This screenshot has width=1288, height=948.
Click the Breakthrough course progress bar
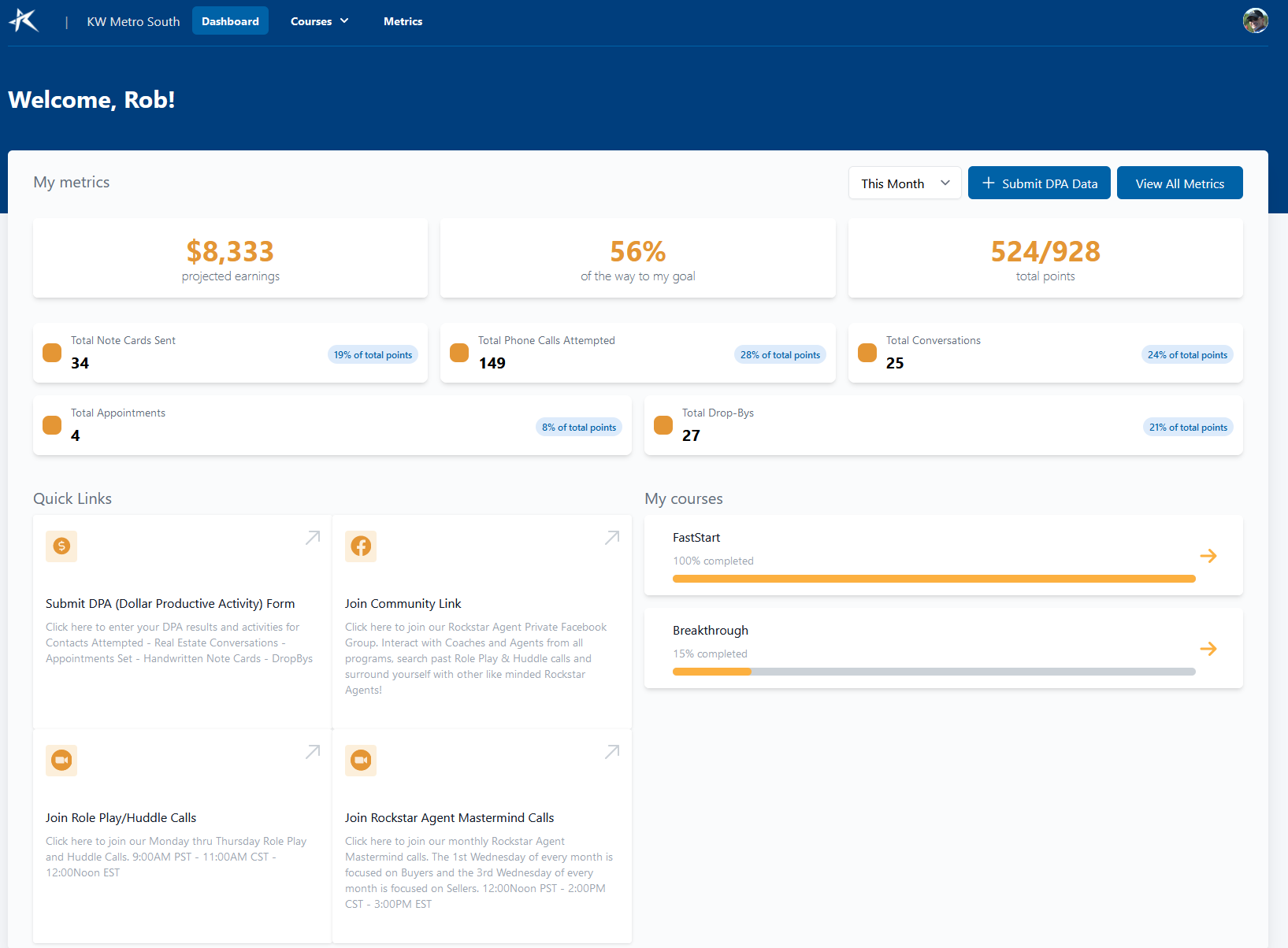(x=934, y=672)
